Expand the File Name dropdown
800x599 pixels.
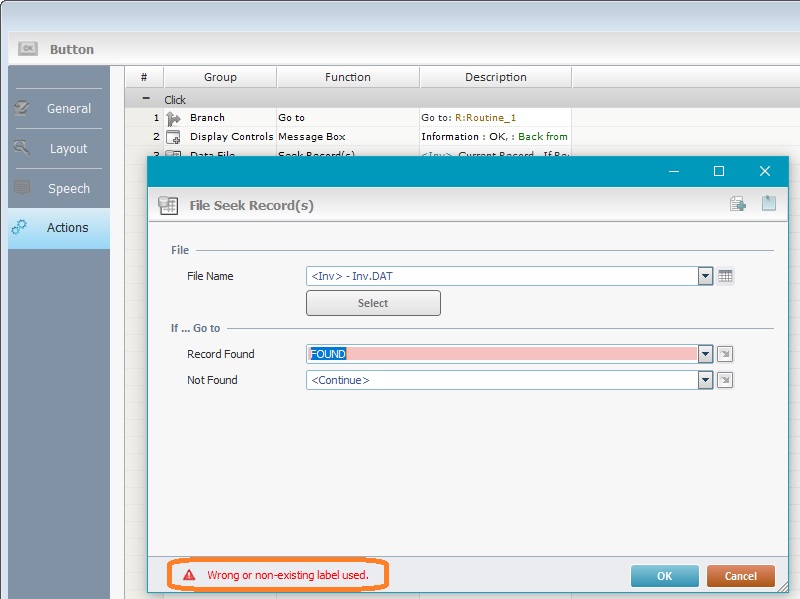click(x=705, y=276)
